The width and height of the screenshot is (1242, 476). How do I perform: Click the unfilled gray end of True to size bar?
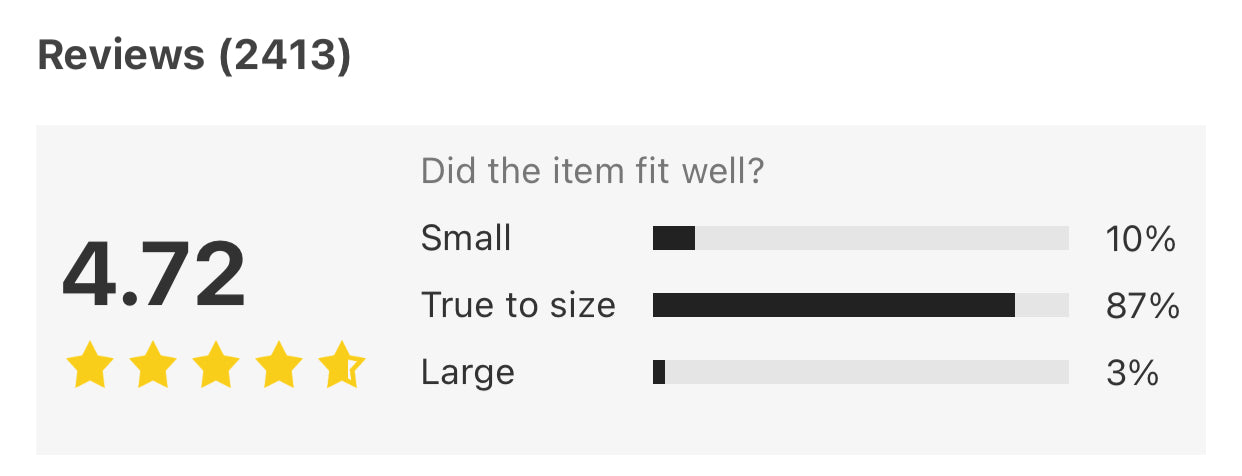coord(1042,305)
